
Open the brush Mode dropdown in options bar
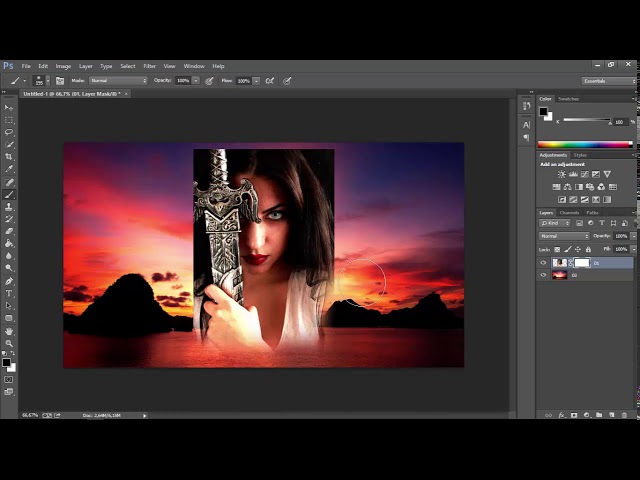click(x=118, y=80)
